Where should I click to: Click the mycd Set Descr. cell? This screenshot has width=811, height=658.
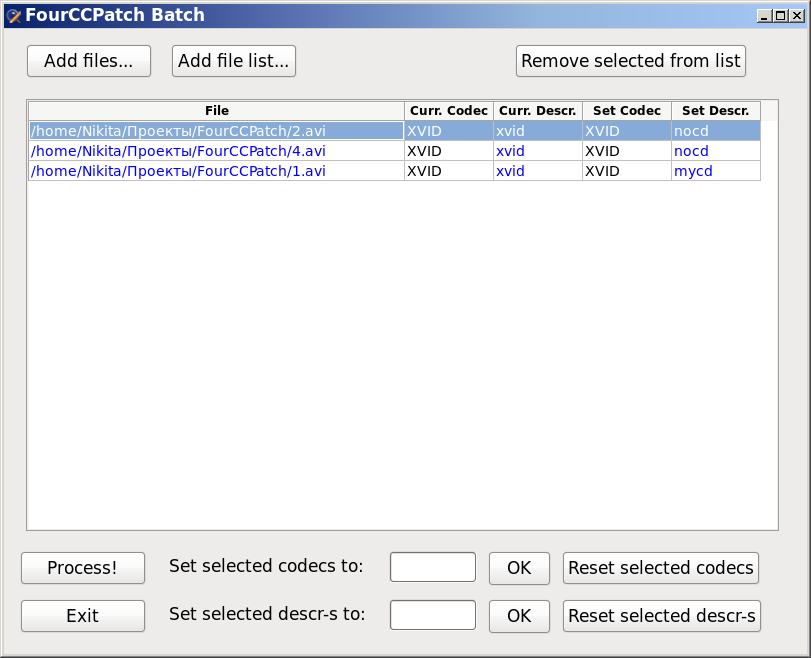pos(715,171)
